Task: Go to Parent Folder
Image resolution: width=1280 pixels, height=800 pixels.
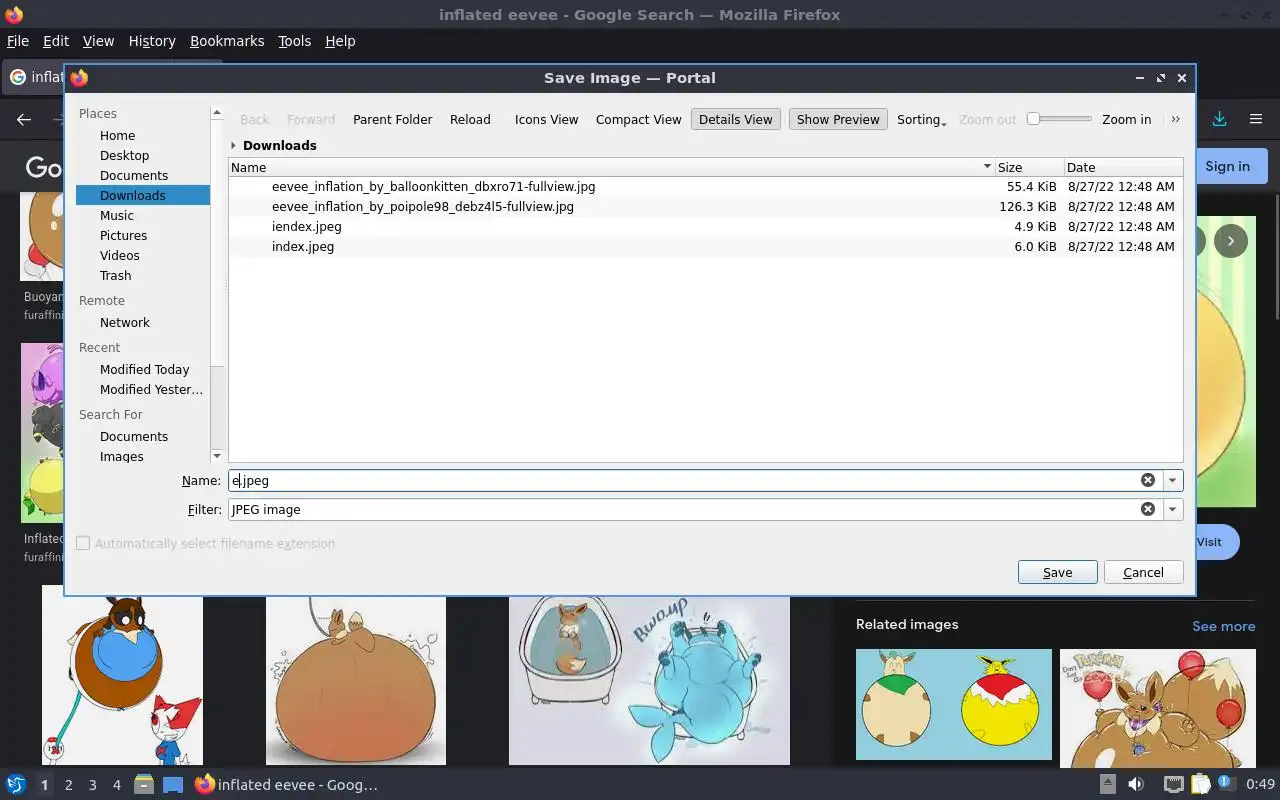Action: point(392,119)
